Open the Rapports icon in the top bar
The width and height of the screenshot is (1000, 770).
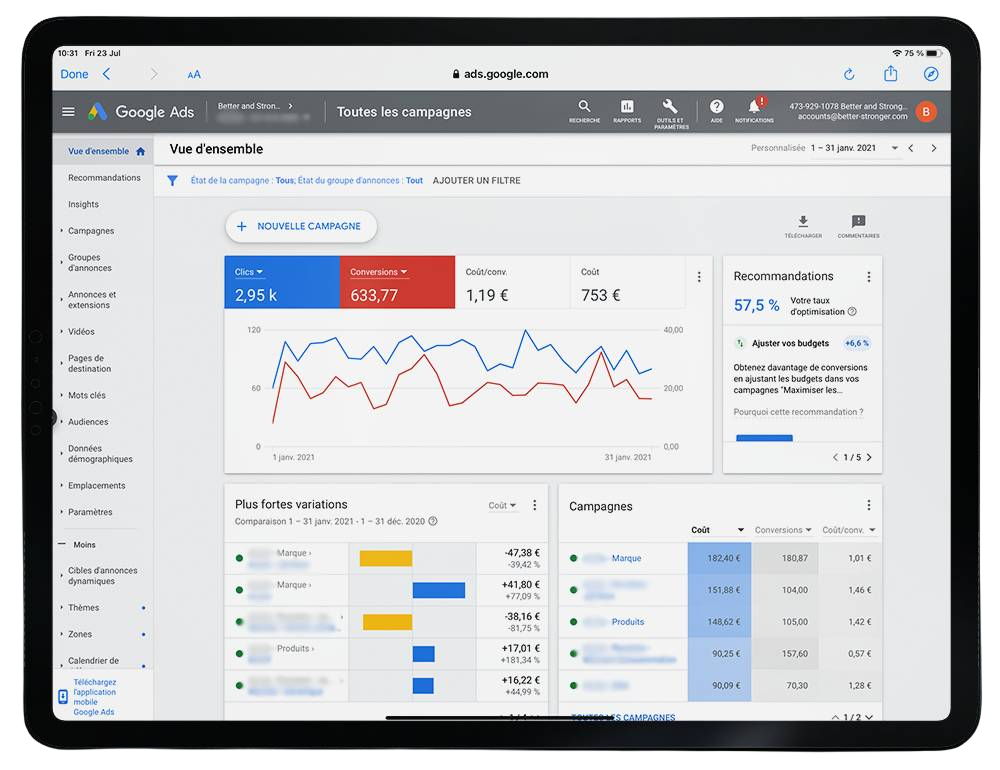pyautogui.click(x=627, y=110)
